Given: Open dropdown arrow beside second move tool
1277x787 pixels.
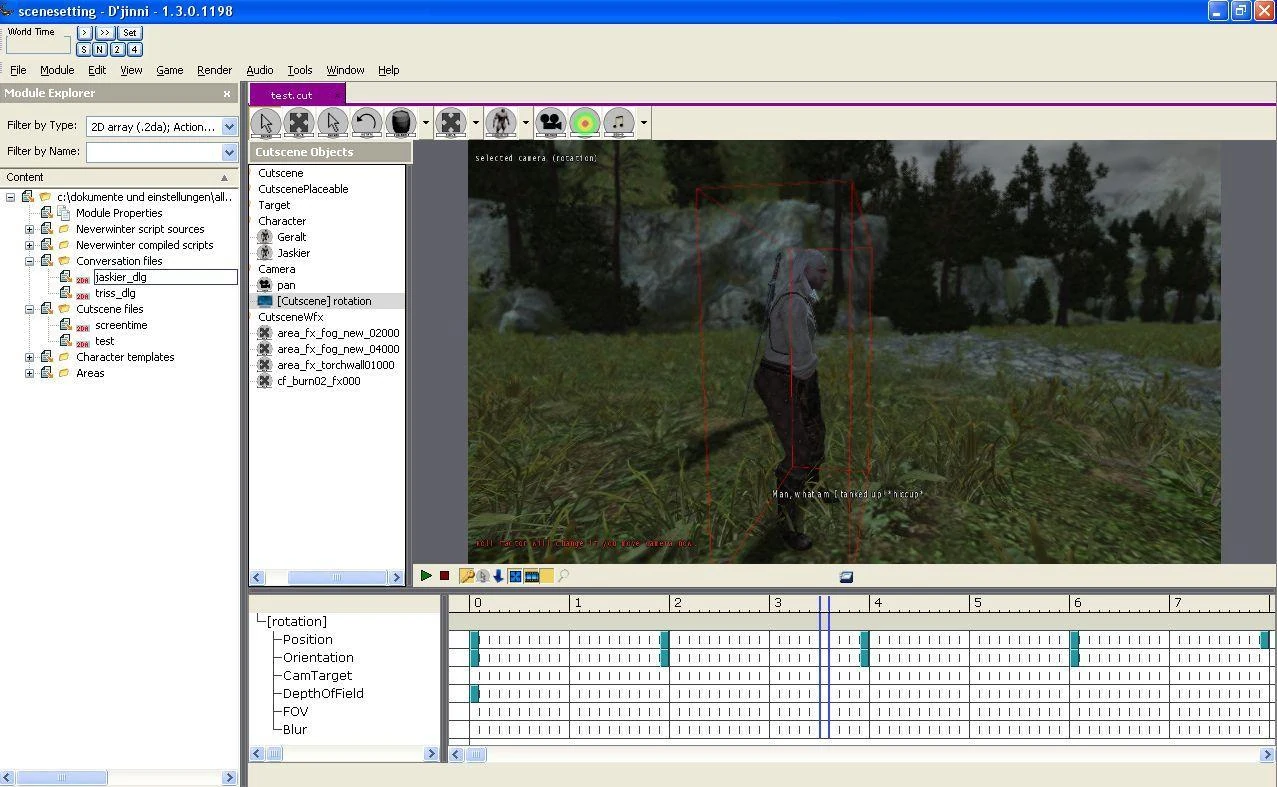Looking at the screenshot, I should [x=476, y=123].
